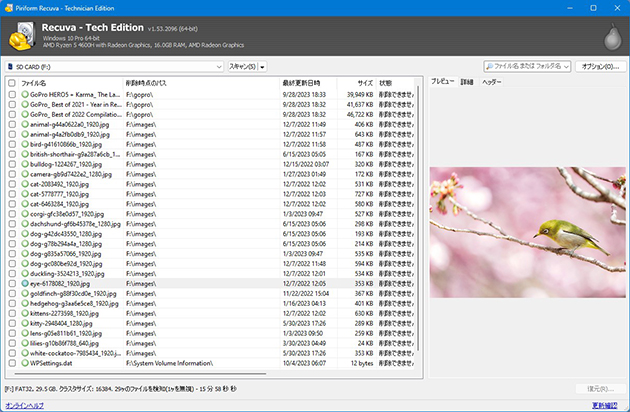Screen dimensions: 630x412
Task: Select file cat-6463284_1920.jpg
Action: 59,204
